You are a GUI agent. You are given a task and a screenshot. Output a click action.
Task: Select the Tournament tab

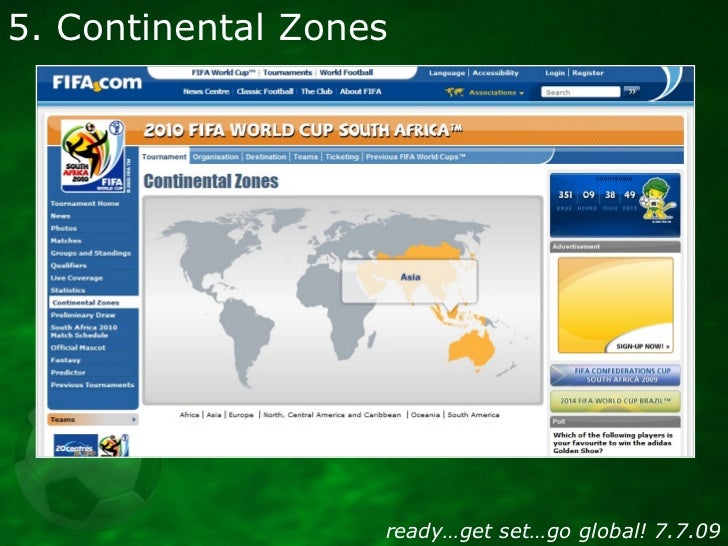[164, 157]
